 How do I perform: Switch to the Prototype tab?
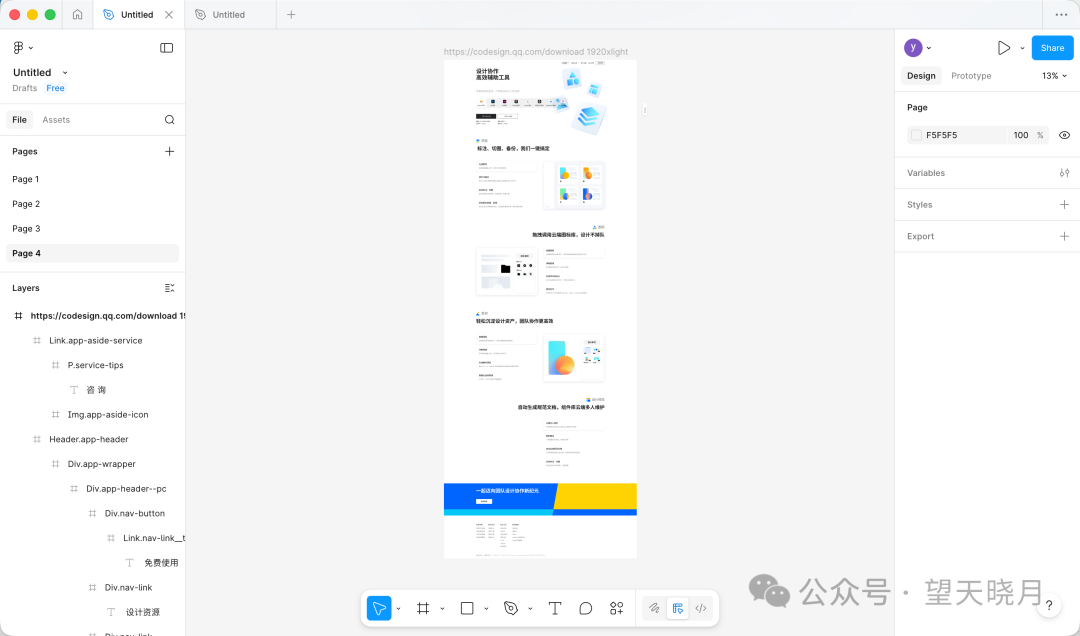pos(970,75)
